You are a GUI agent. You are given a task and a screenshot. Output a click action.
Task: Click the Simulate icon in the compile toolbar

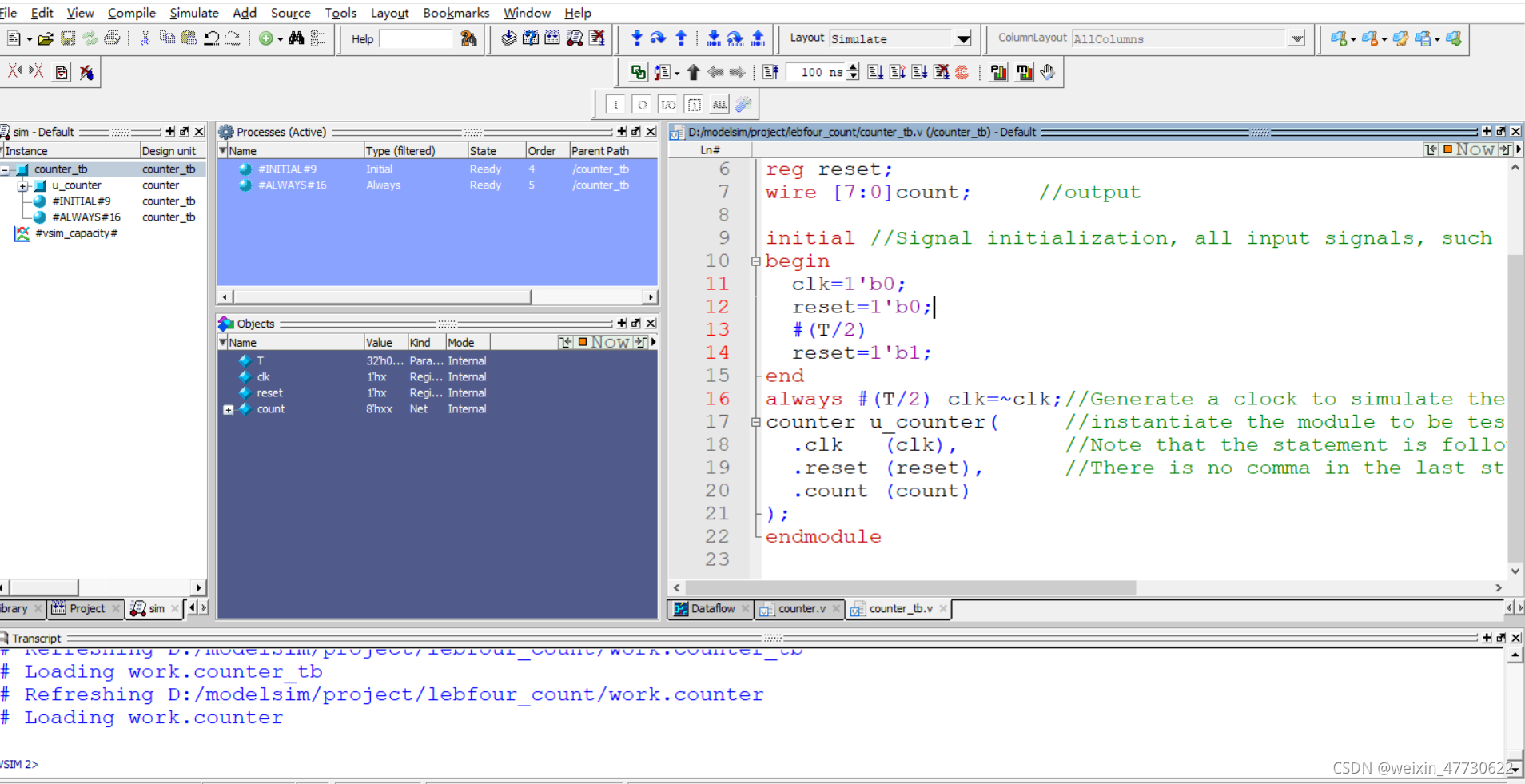[x=575, y=38]
